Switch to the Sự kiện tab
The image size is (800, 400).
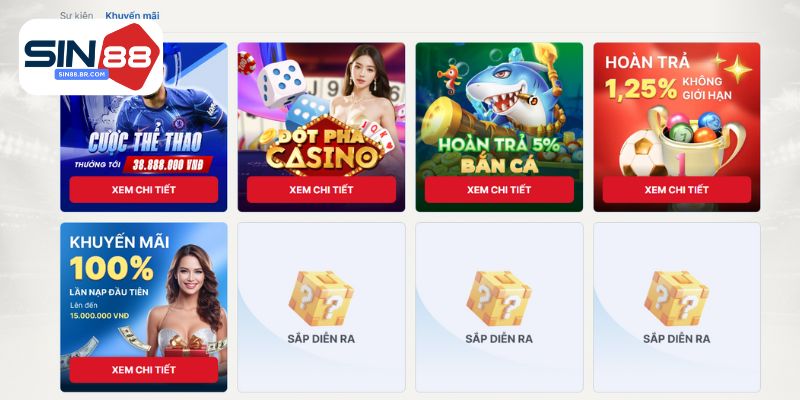77,16
